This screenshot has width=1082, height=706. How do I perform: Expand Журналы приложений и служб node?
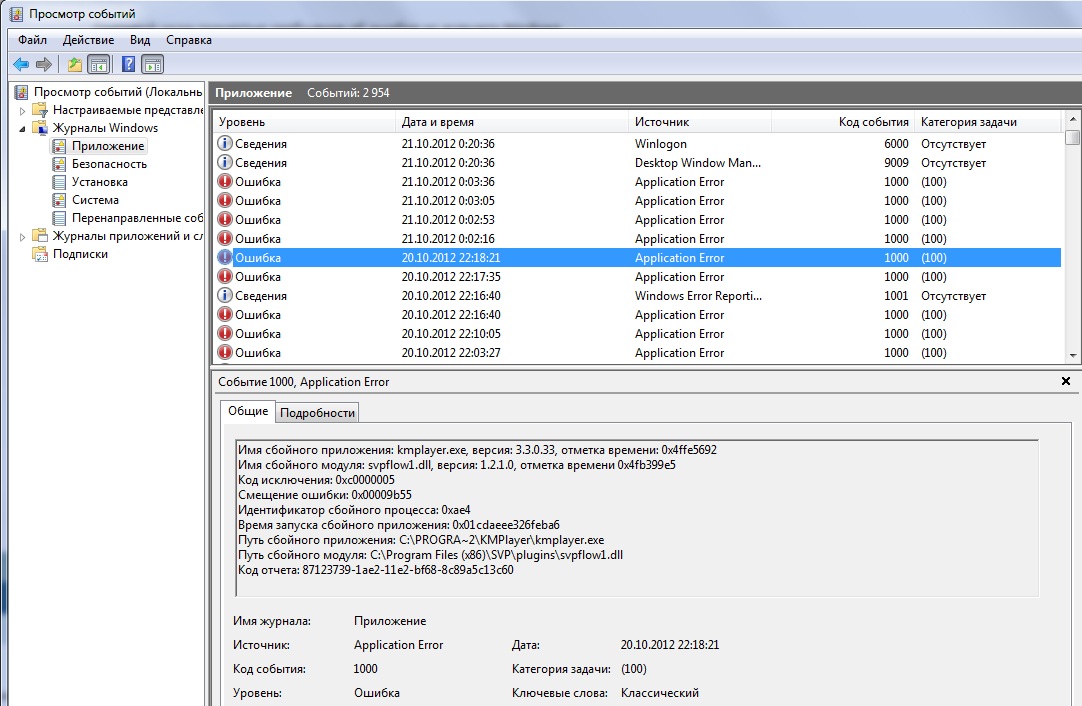pyautogui.click(x=22, y=237)
